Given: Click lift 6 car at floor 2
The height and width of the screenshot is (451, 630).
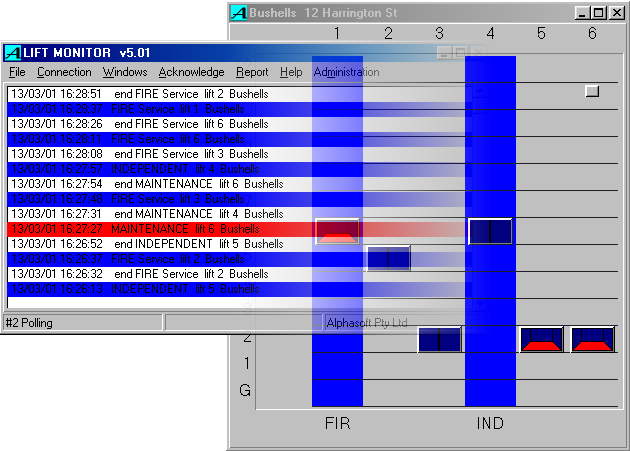Looking at the screenshot, I should point(592,339).
